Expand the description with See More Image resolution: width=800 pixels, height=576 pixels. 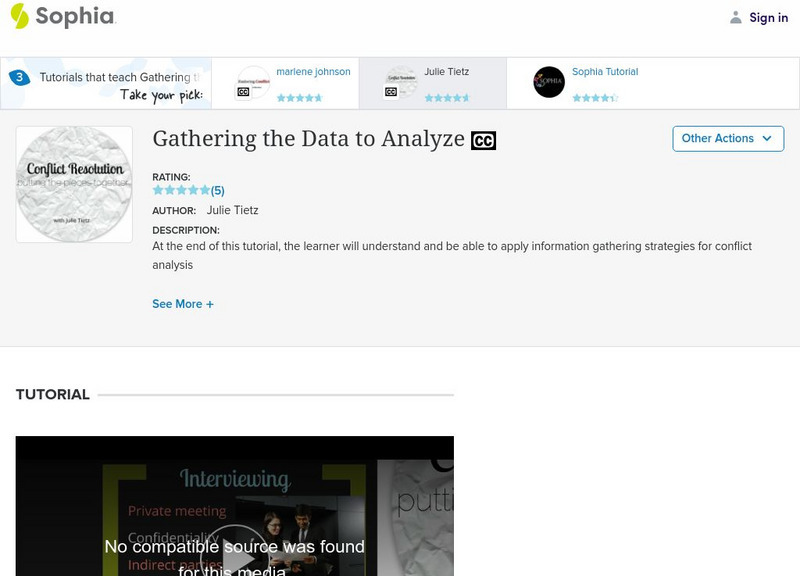tap(183, 303)
